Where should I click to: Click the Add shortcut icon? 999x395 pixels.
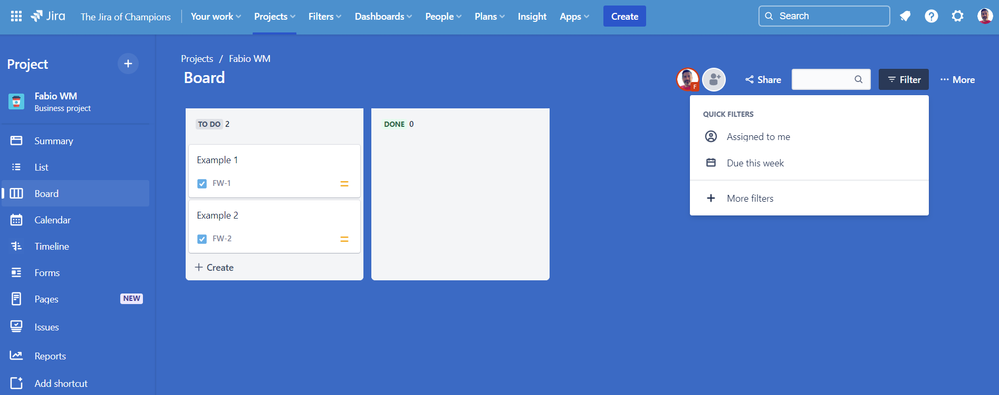[x=17, y=384]
